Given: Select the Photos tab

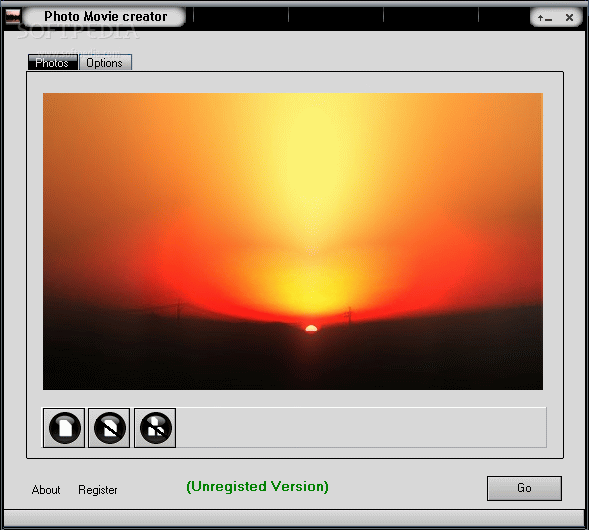Looking at the screenshot, I should click(53, 62).
